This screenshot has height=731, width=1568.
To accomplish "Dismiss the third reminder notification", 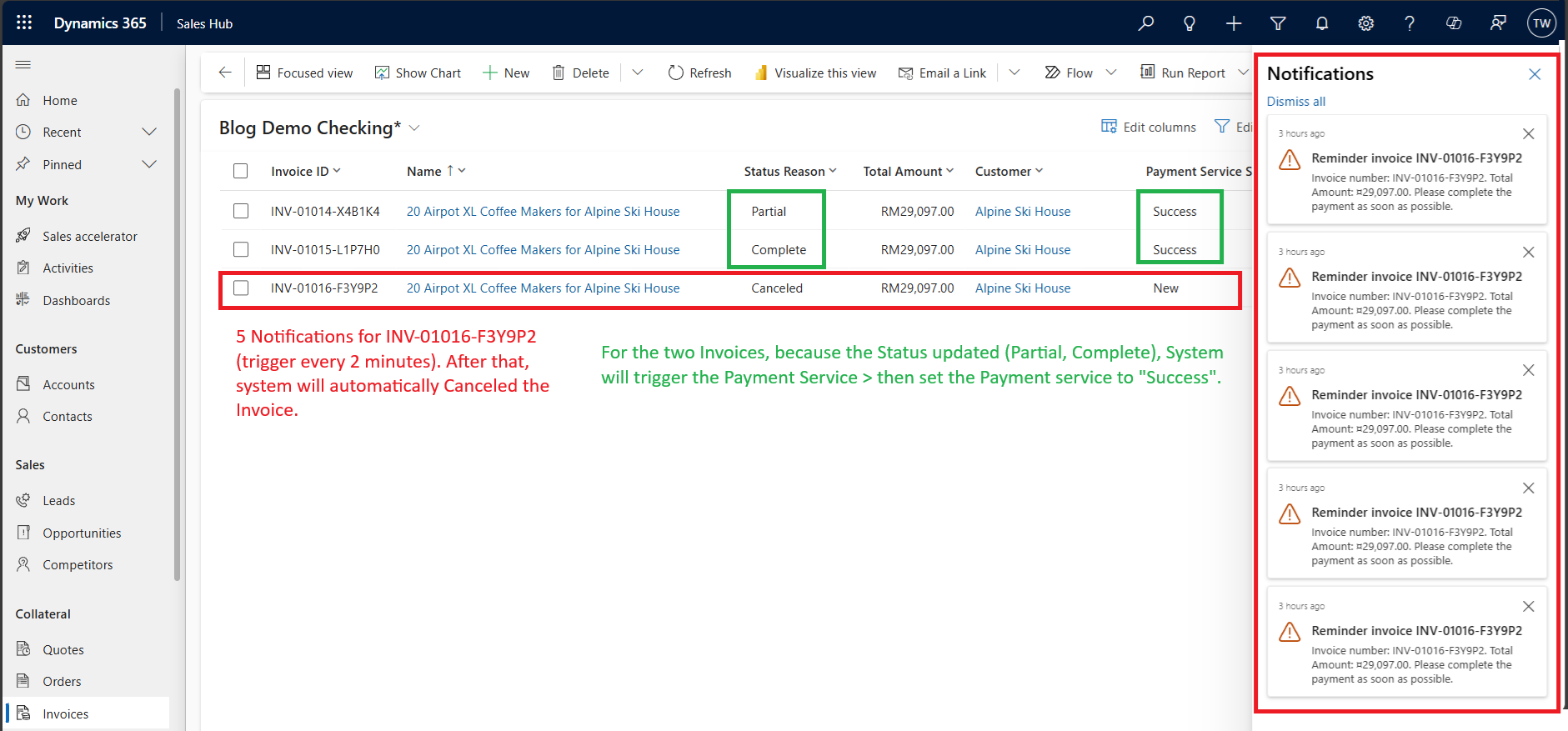I will (x=1528, y=370).
